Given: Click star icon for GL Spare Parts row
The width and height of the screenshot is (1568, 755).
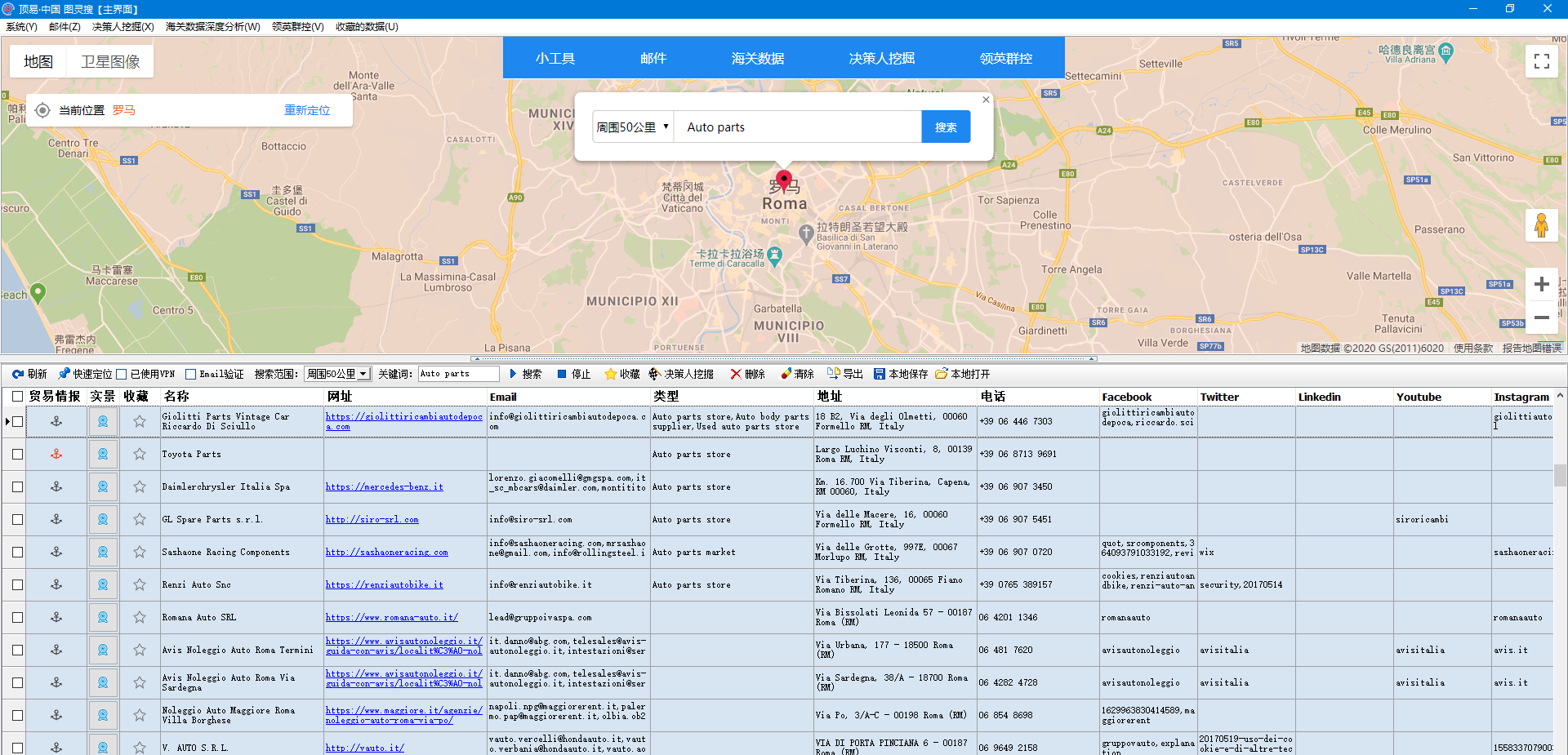Looking at the screenshot, I should [140, 519].
